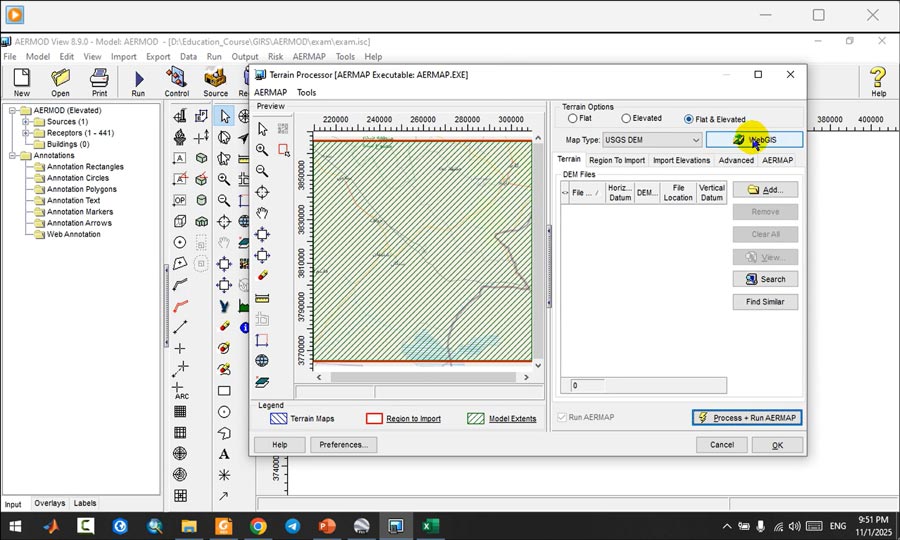Expand the Sources (1) tree node
900x540 pixels.
pos(26,122)
